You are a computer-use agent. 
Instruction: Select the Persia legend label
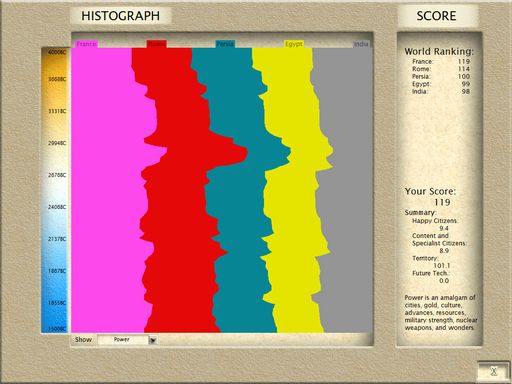tap(225, 44)
